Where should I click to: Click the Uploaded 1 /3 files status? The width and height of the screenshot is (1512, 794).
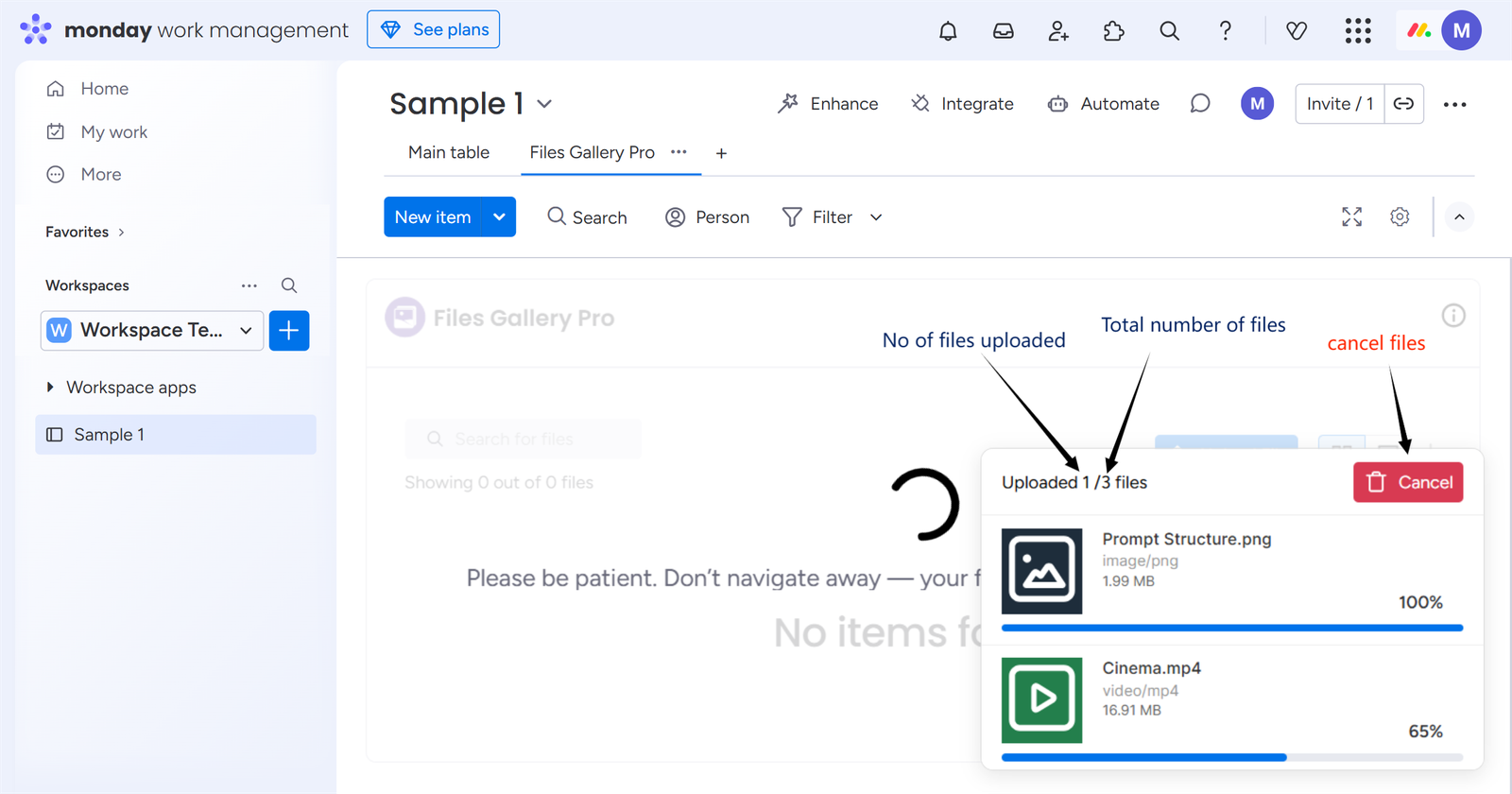[x=1074, y=482]
